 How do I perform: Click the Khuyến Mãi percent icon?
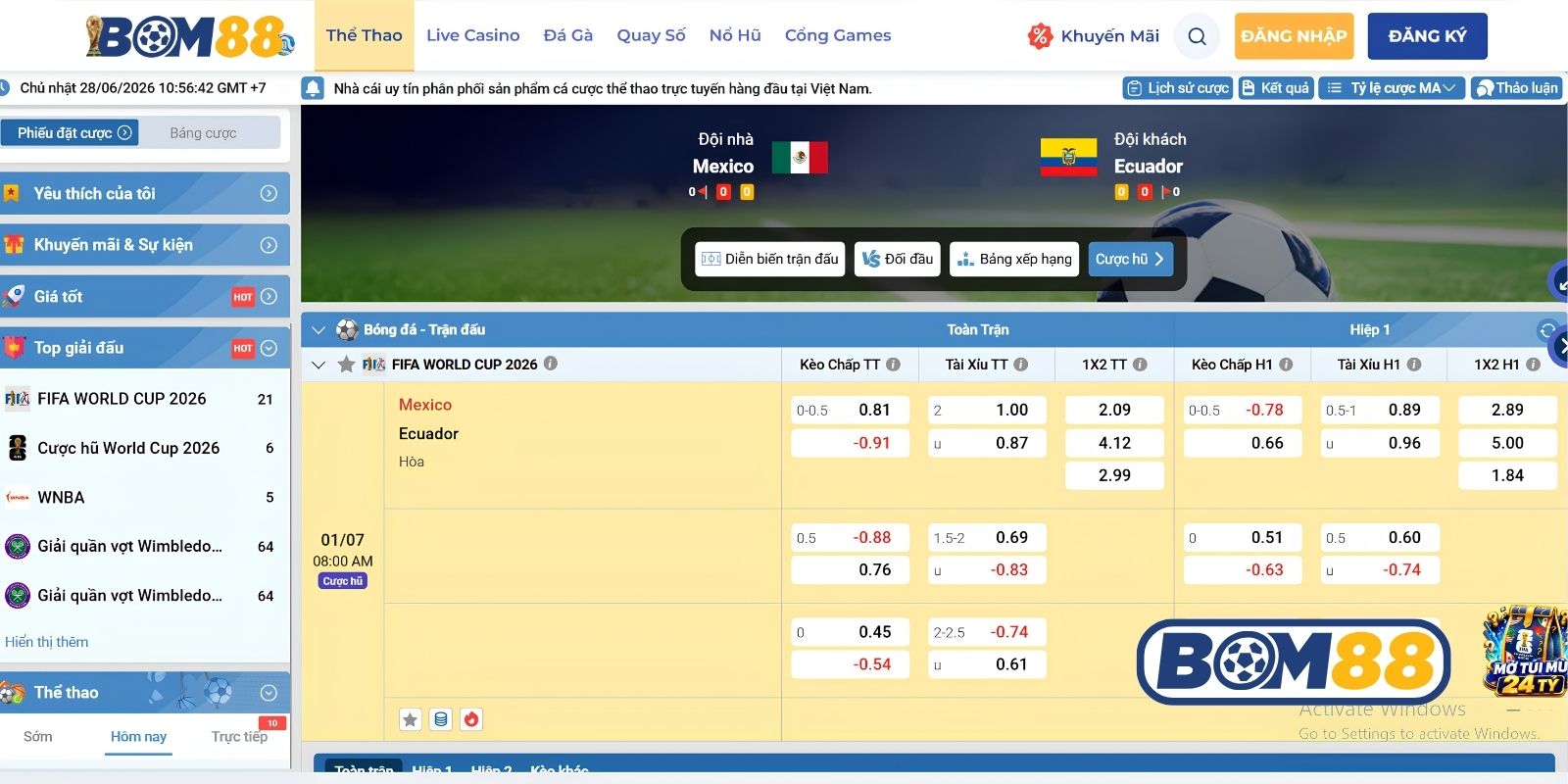1039,36
